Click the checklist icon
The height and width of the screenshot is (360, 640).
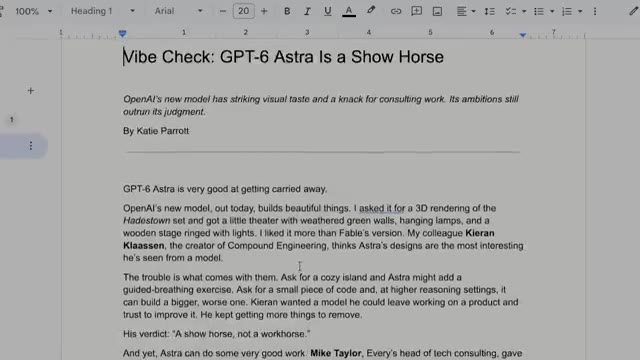click(510, 11)
